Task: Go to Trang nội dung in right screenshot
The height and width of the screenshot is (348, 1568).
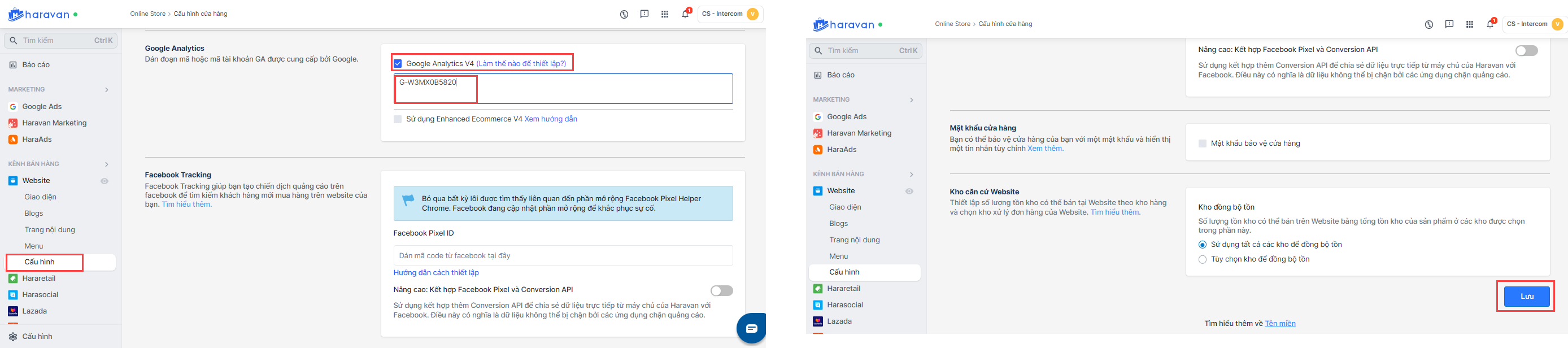Action: coord(854,240)
